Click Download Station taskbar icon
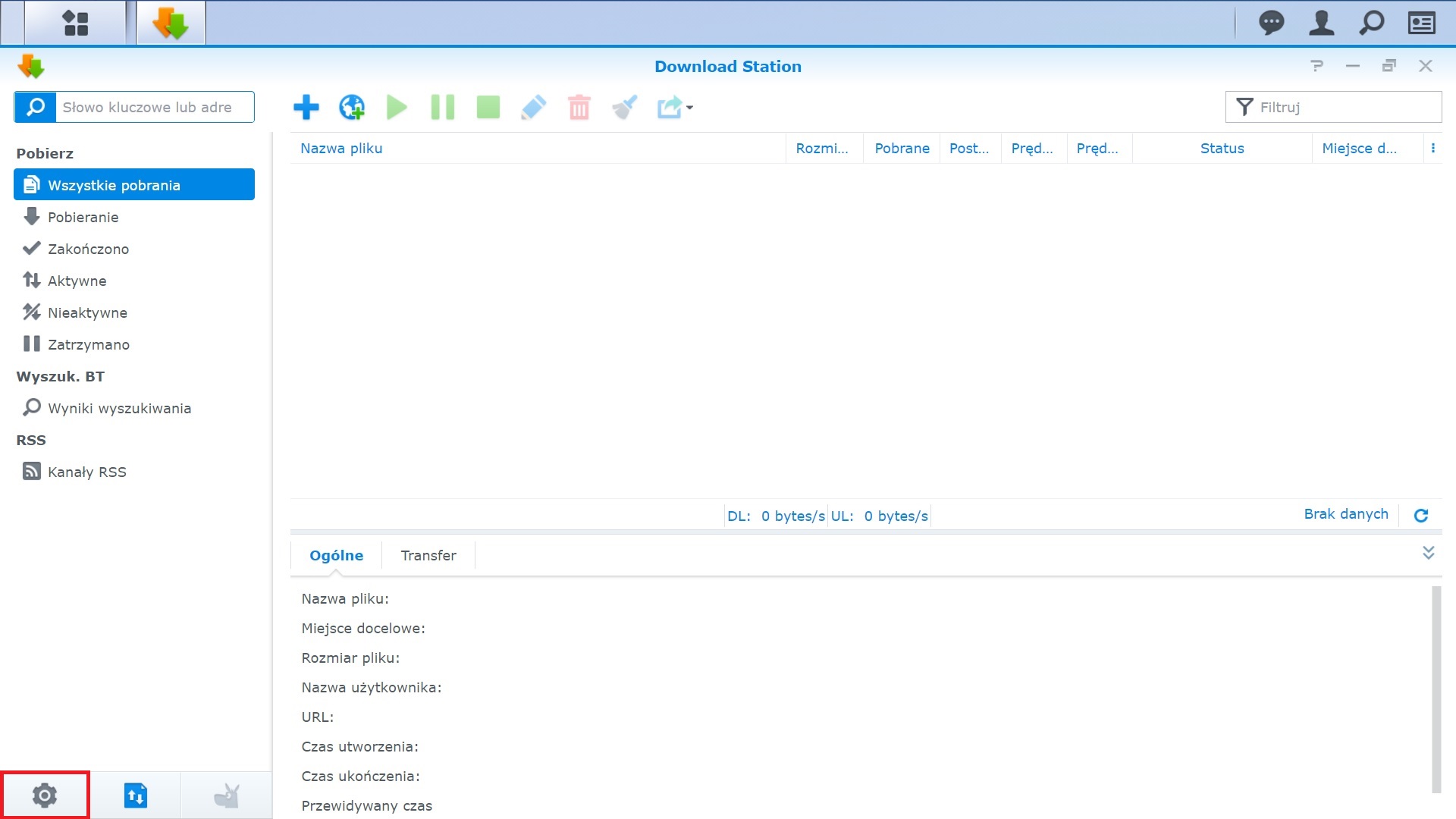The height and width of the screenshot is (819, 1456). [x=171, y=23]
